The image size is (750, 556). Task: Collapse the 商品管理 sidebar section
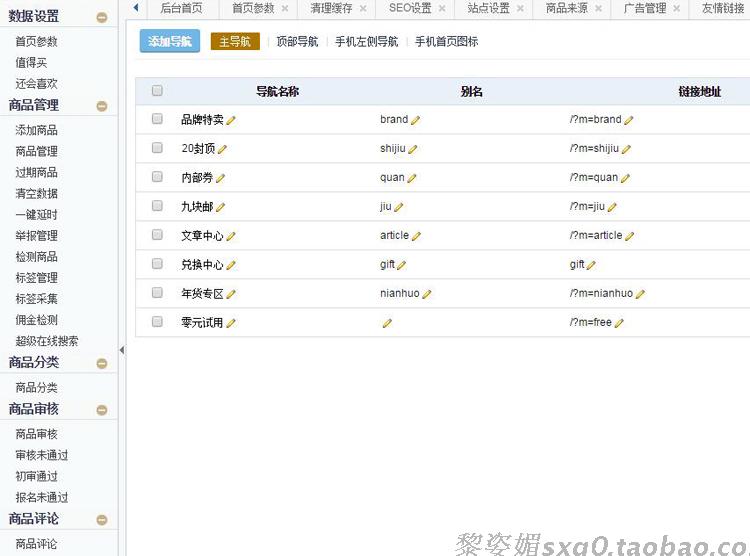[102, 106]
